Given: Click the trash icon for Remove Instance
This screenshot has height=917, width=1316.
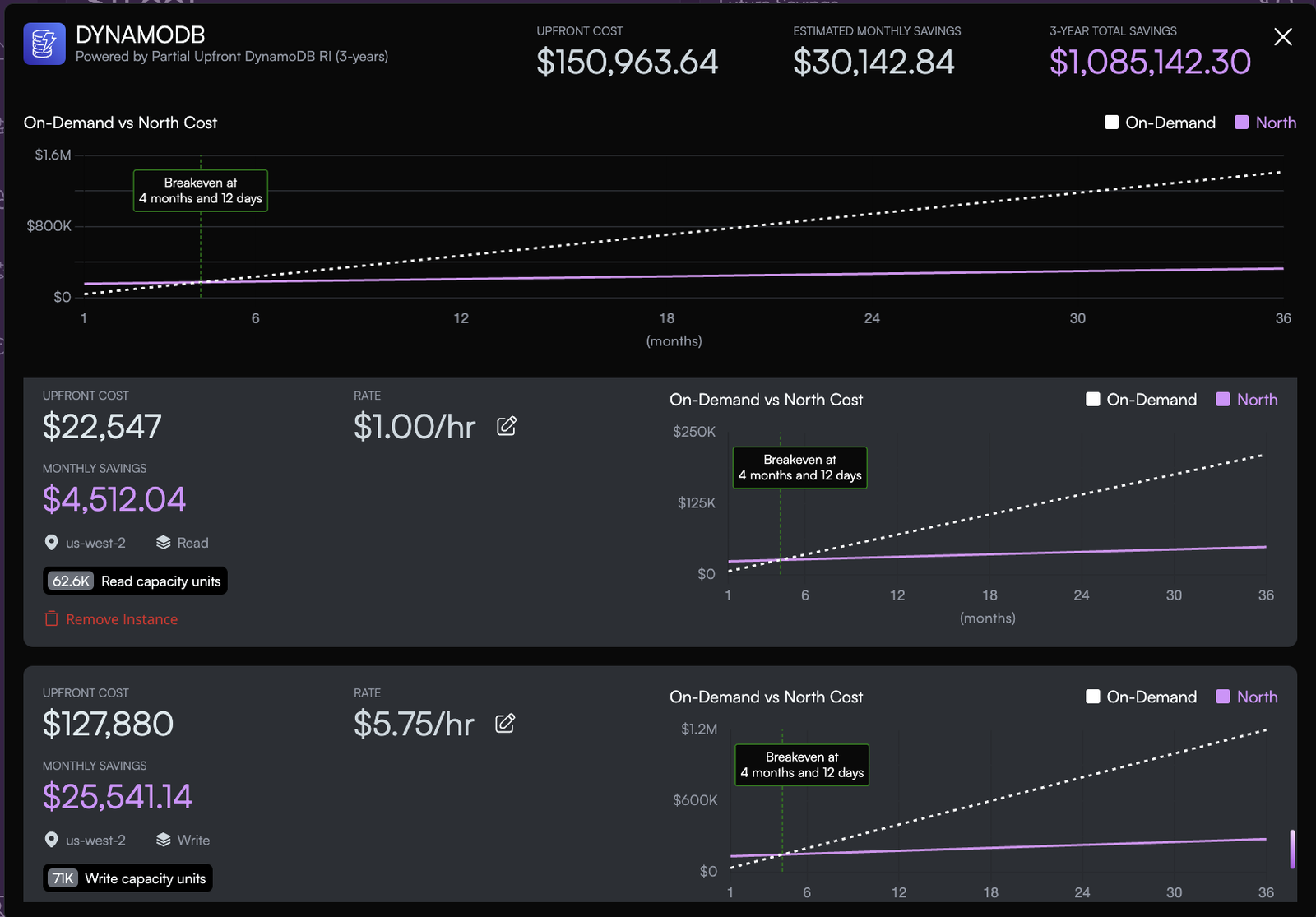Looking at the screenshot, I should (51, 619).
